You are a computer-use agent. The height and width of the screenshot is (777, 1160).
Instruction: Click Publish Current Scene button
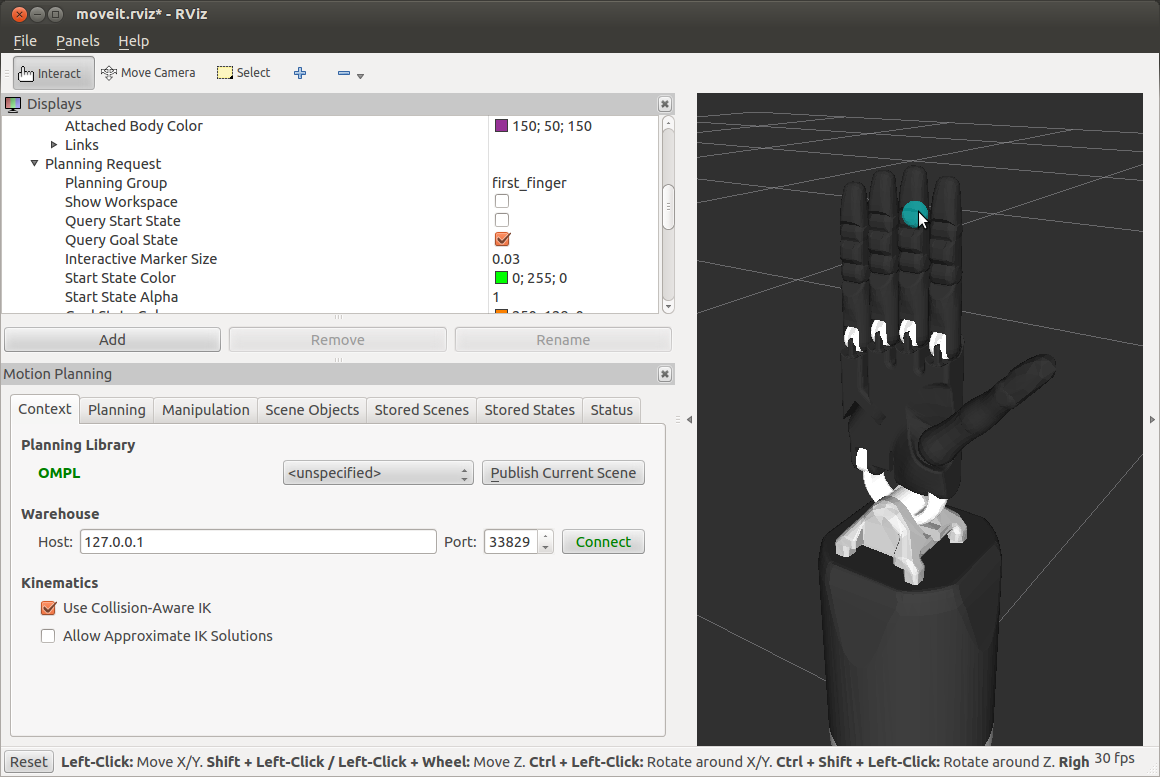pyautogui.click(x=563, y=473)
